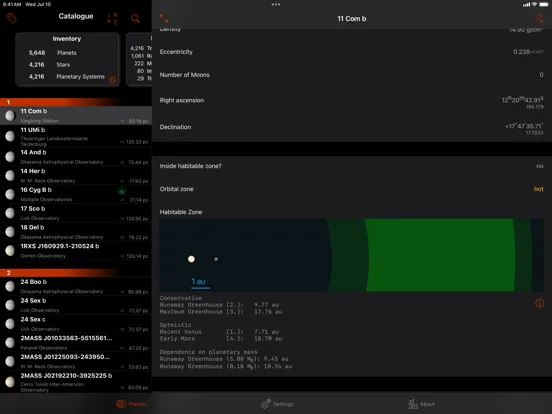
Task: Check the battery indicator in status bar
Action: pyautogui.click(x=544, y=5)
